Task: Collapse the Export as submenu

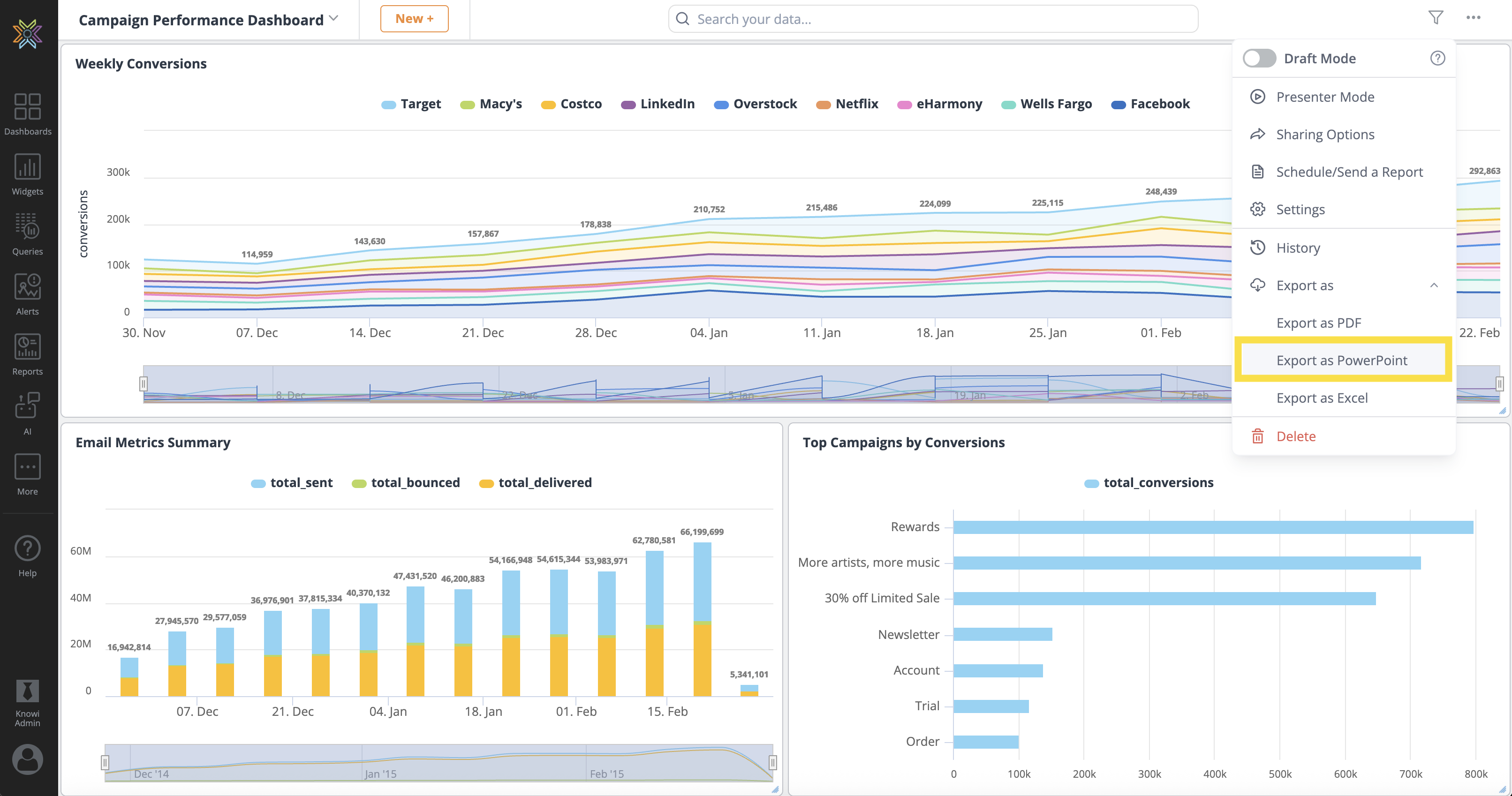Action: [1433, 285]
